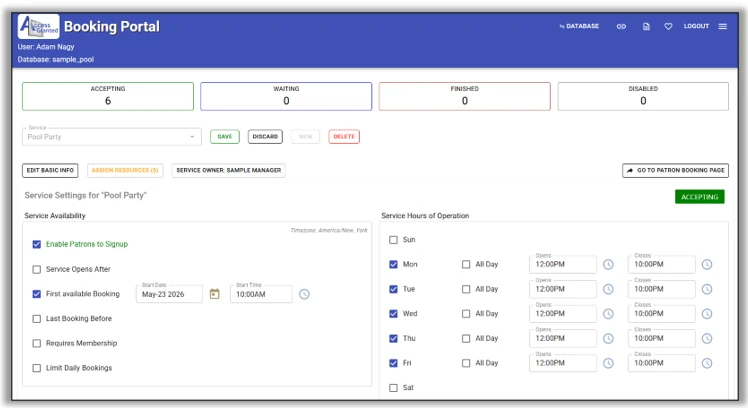Image resolution: width=748 pixels, height=408 pixels.
Task: Click Monday Opens time clock icon
Action: 608,264
